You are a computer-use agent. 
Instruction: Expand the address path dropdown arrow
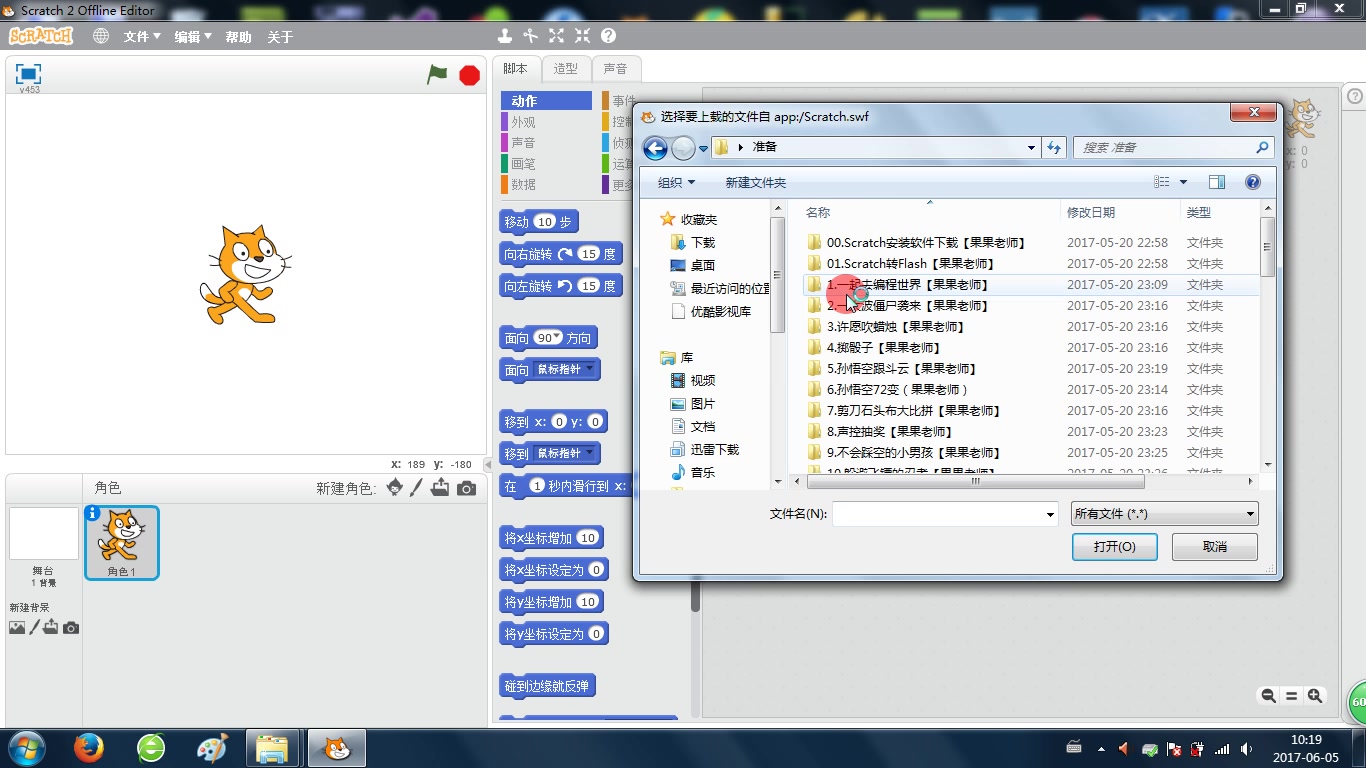[1032, 147]
